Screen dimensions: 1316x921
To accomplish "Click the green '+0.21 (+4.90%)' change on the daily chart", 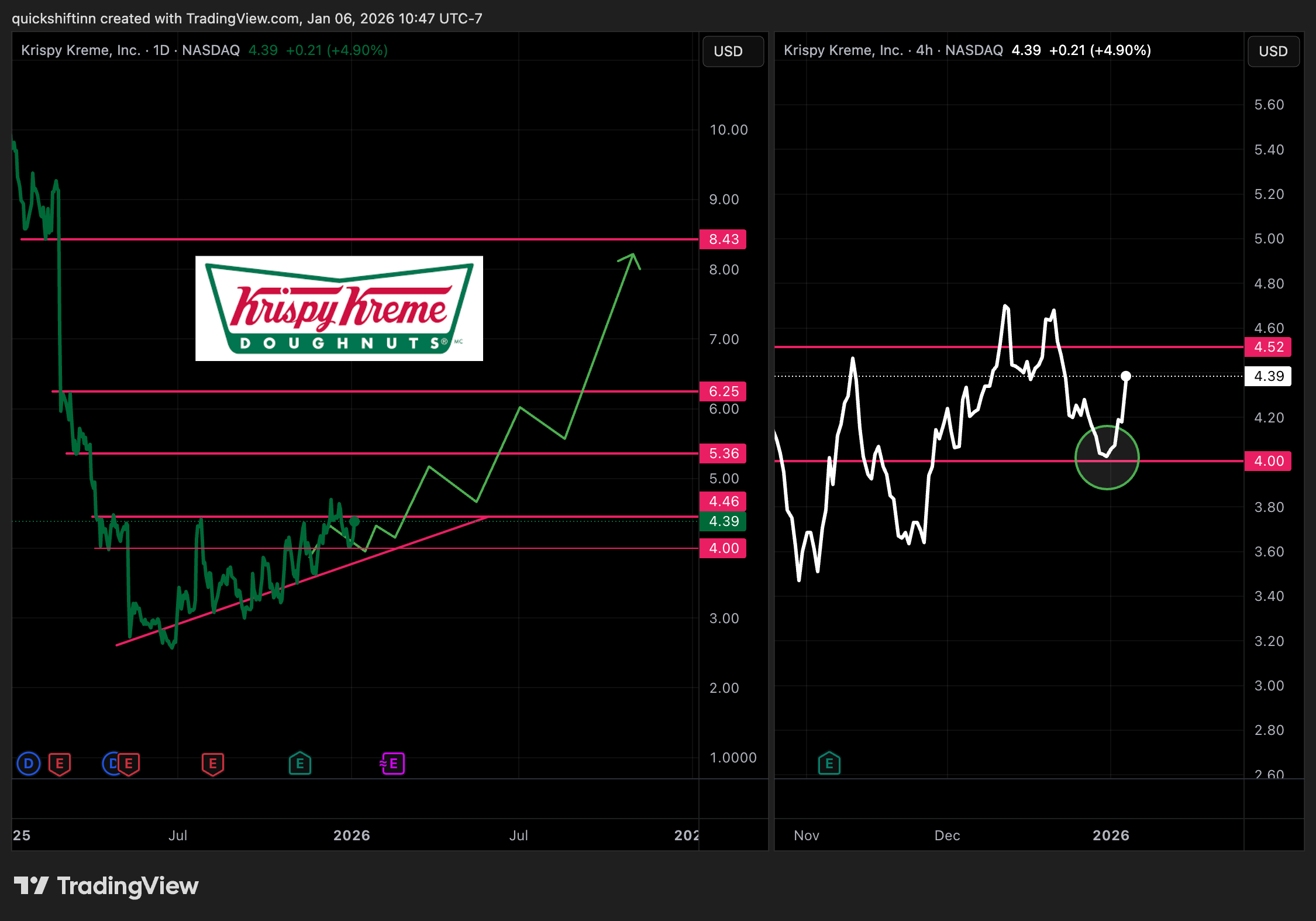I will [337, 50].
